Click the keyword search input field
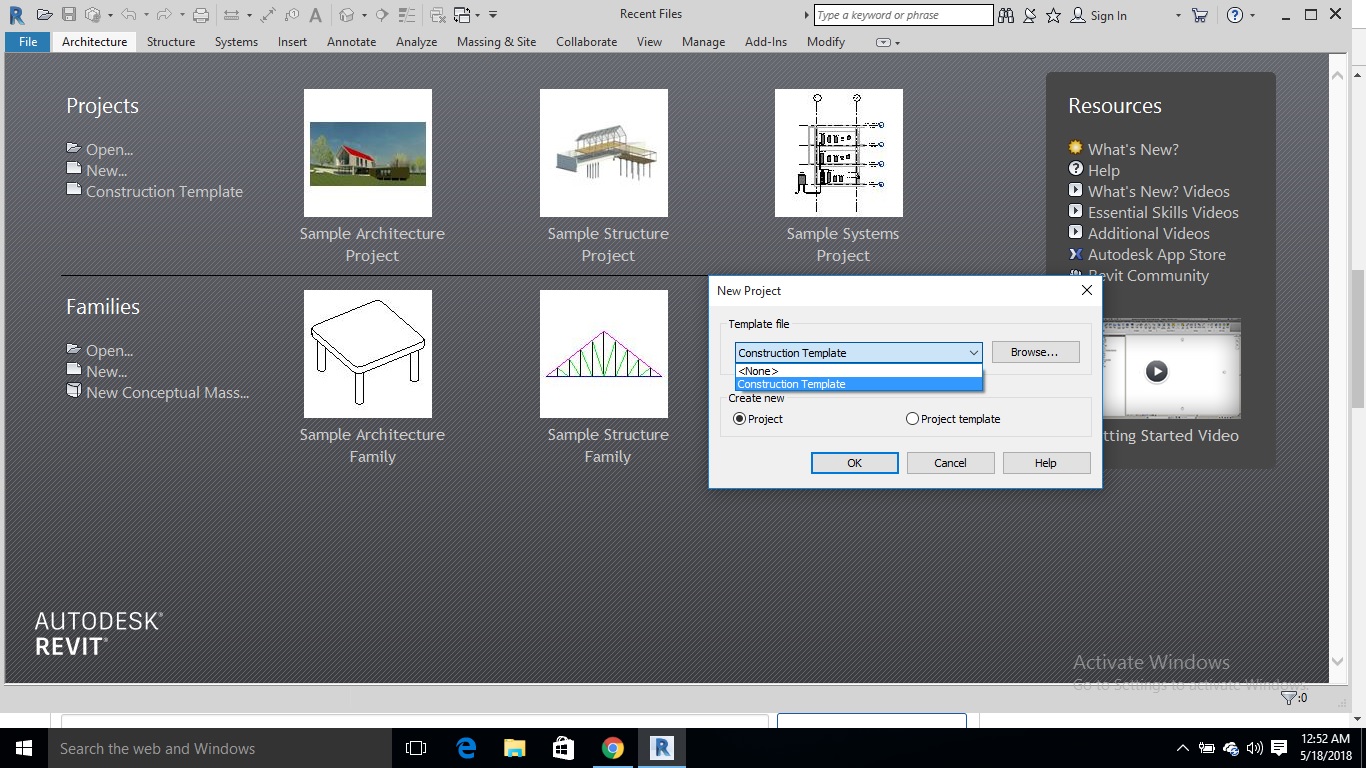 pos(903,15)
